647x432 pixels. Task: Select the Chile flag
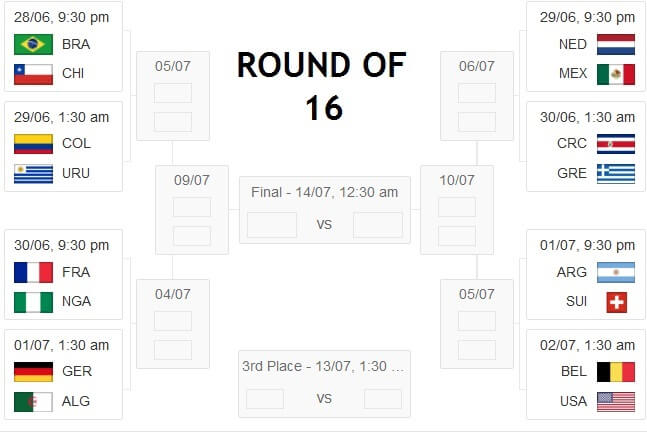pos(33,74)
